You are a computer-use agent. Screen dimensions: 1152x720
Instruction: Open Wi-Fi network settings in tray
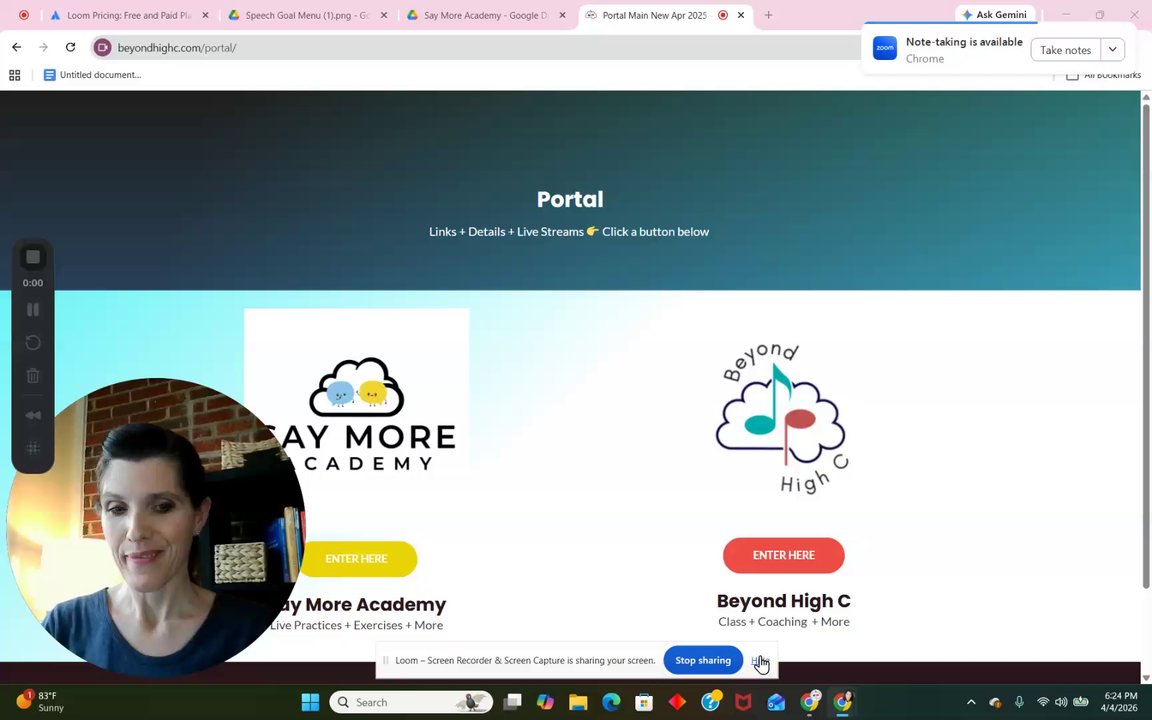click(1043, 702)
